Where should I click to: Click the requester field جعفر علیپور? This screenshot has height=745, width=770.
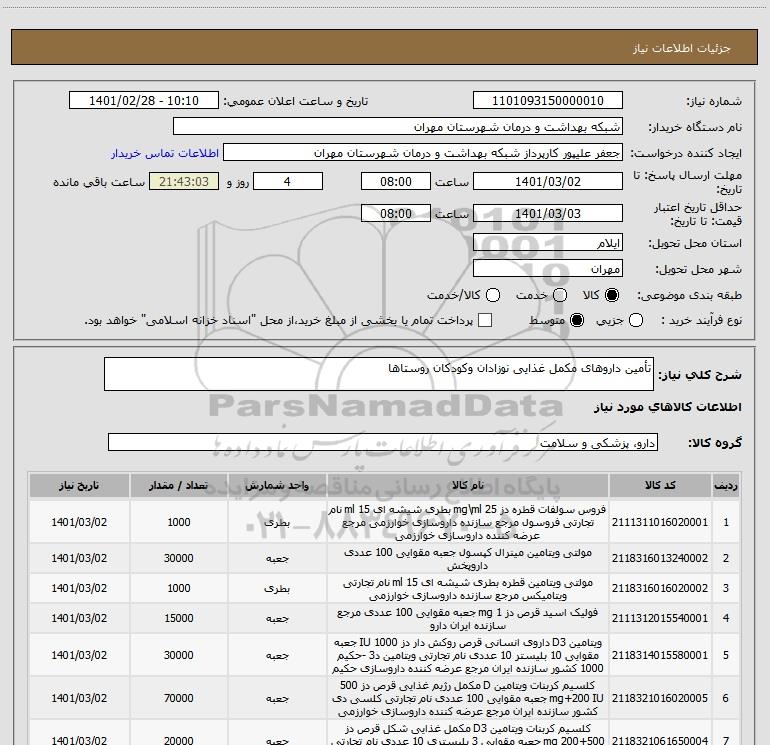coord(423,153)
